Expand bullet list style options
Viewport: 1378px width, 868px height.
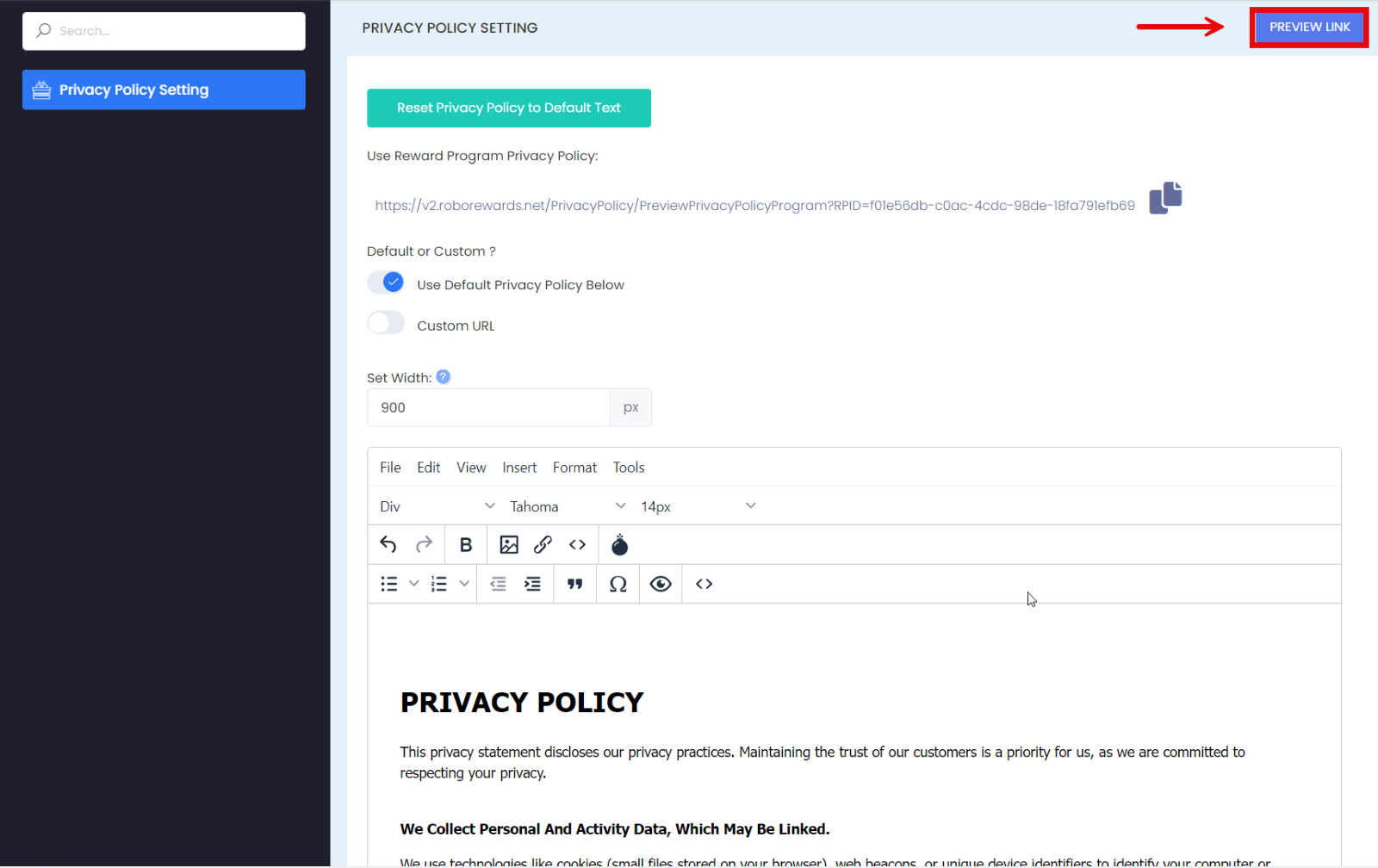(413, 584)
